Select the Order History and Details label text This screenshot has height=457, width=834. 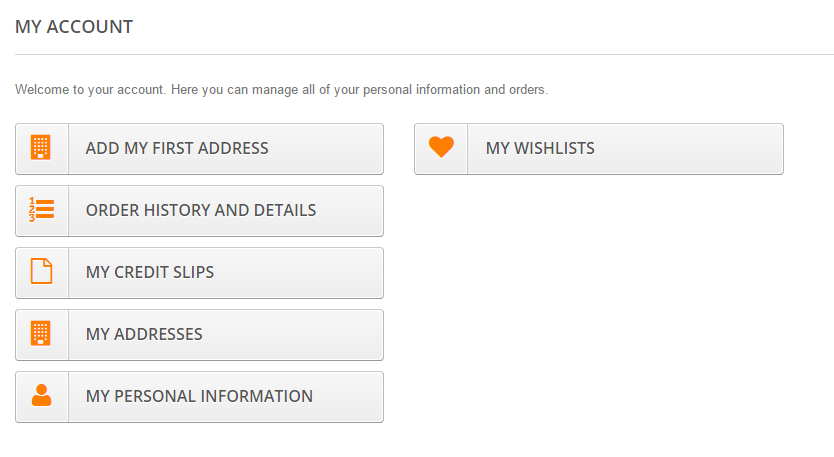(x=201, y=211)
